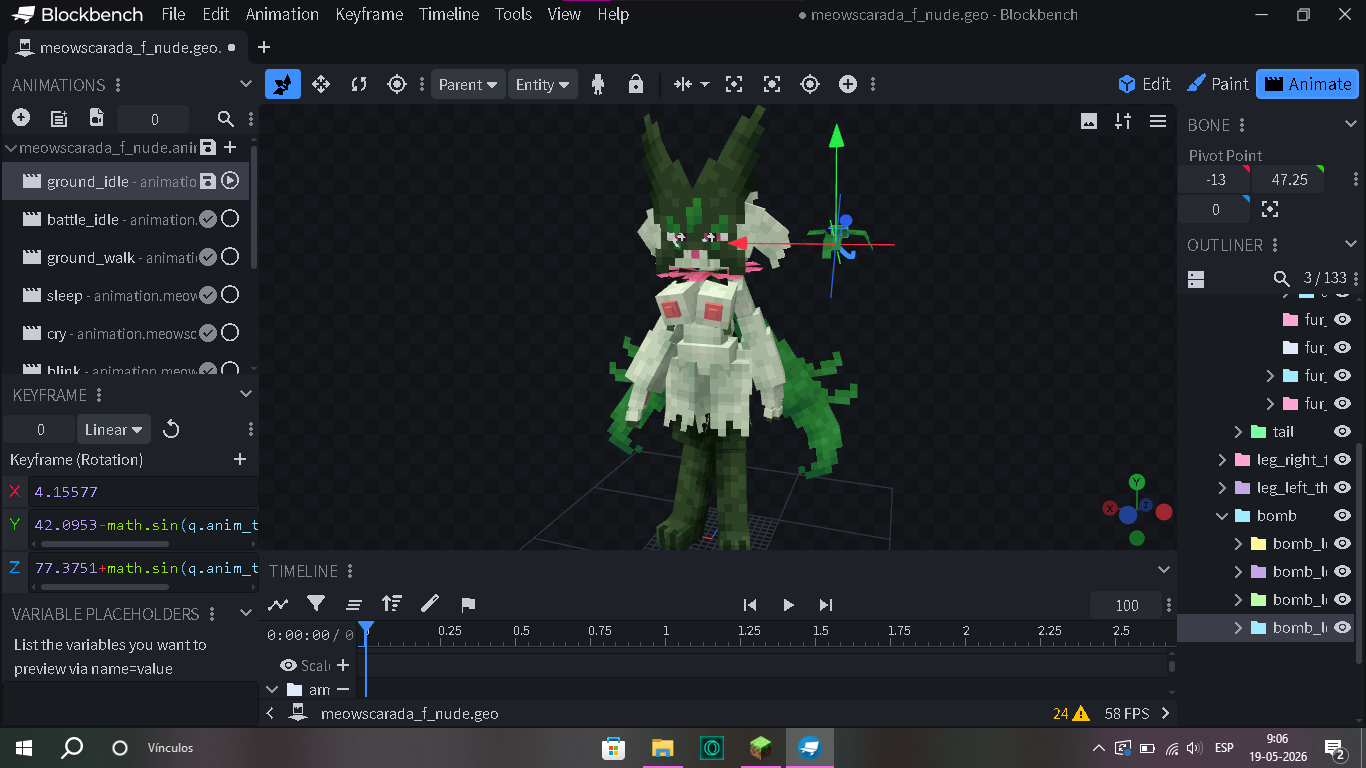
Task: Click the timeline filter funnel icon
Action: click(x=316, y=604)
